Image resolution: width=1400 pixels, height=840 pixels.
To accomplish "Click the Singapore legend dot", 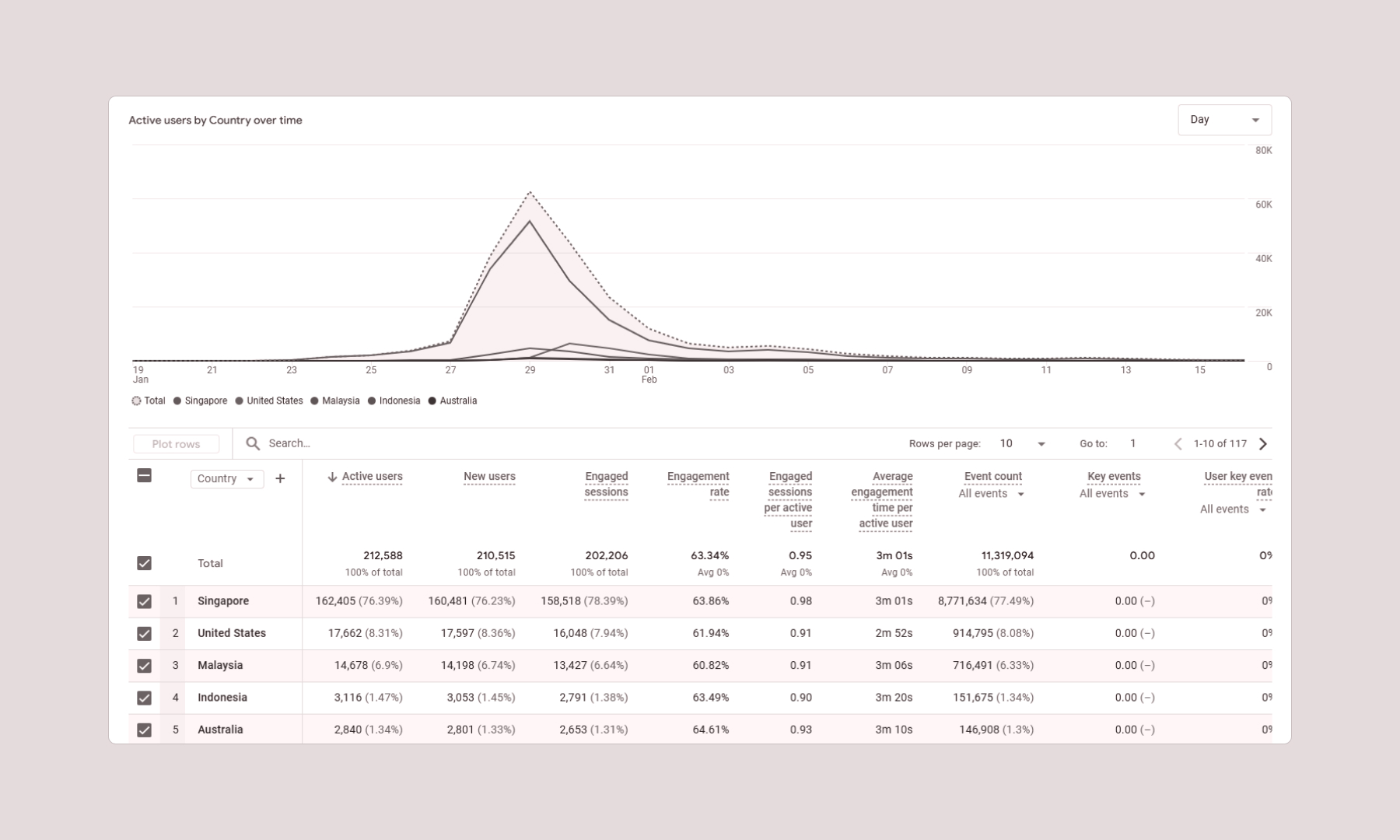I will click(177, 401).
